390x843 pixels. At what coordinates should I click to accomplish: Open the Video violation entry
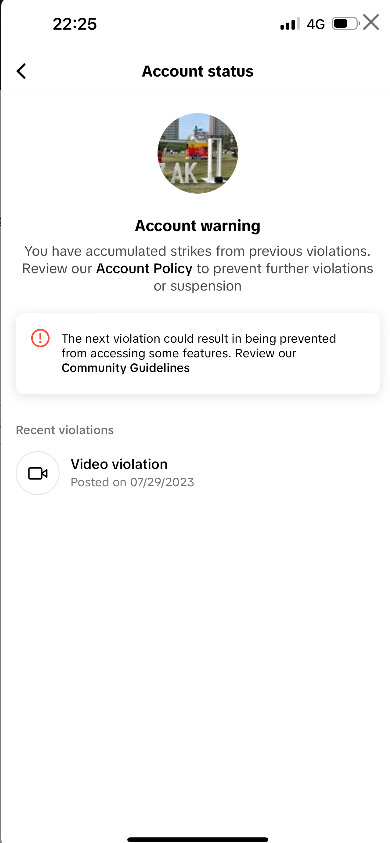tap(197, 473)
